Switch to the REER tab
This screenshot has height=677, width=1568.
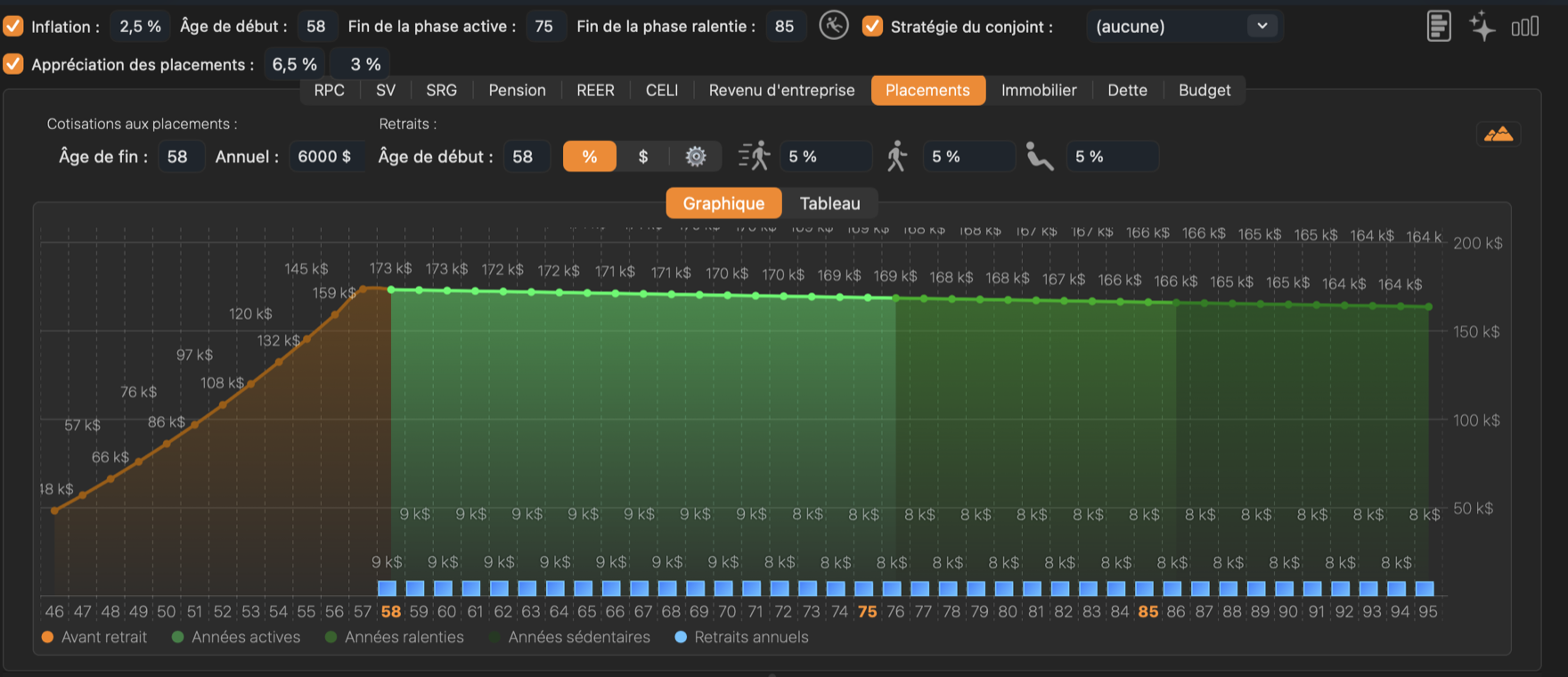click(595, 90)
